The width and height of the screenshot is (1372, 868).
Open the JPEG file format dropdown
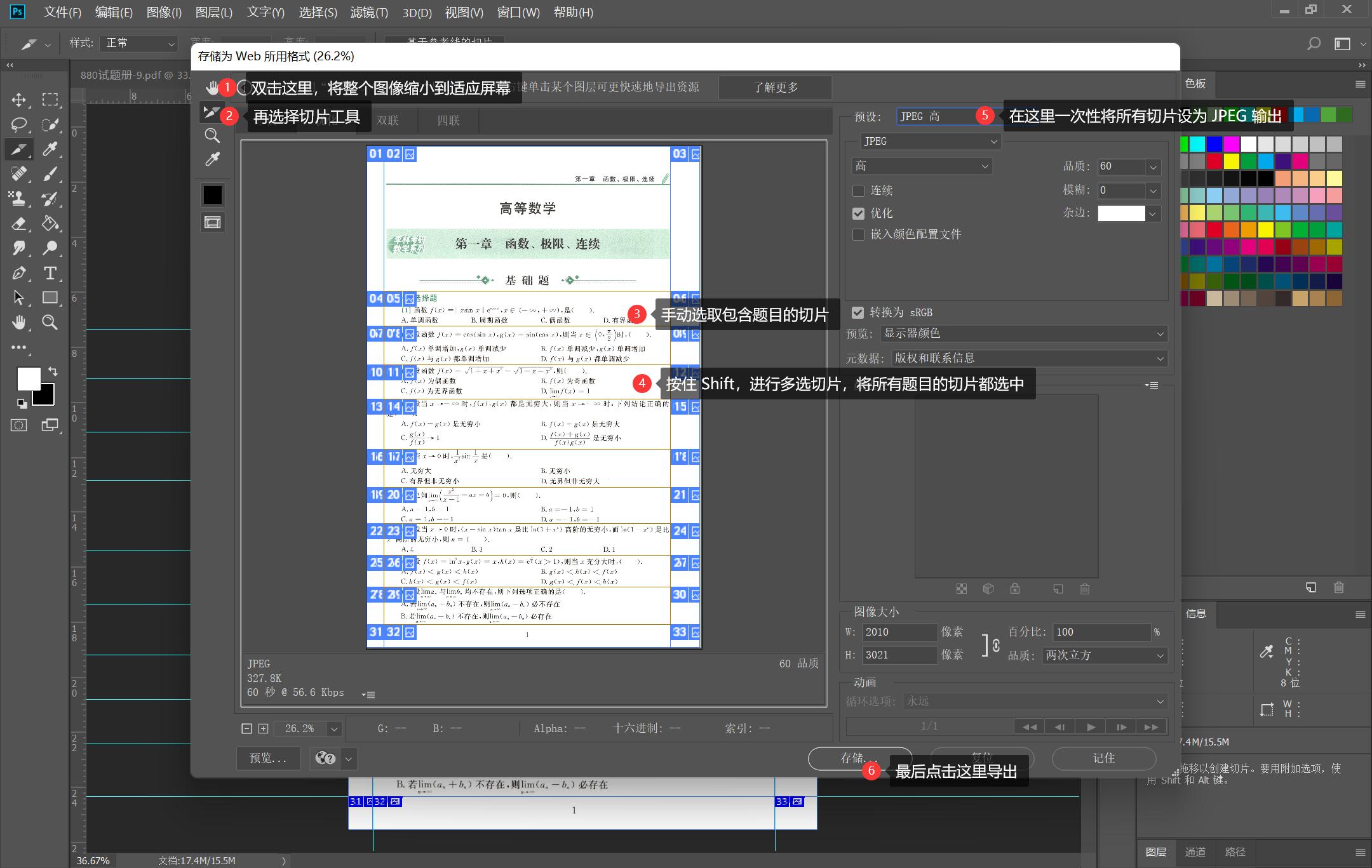(931, 142)
